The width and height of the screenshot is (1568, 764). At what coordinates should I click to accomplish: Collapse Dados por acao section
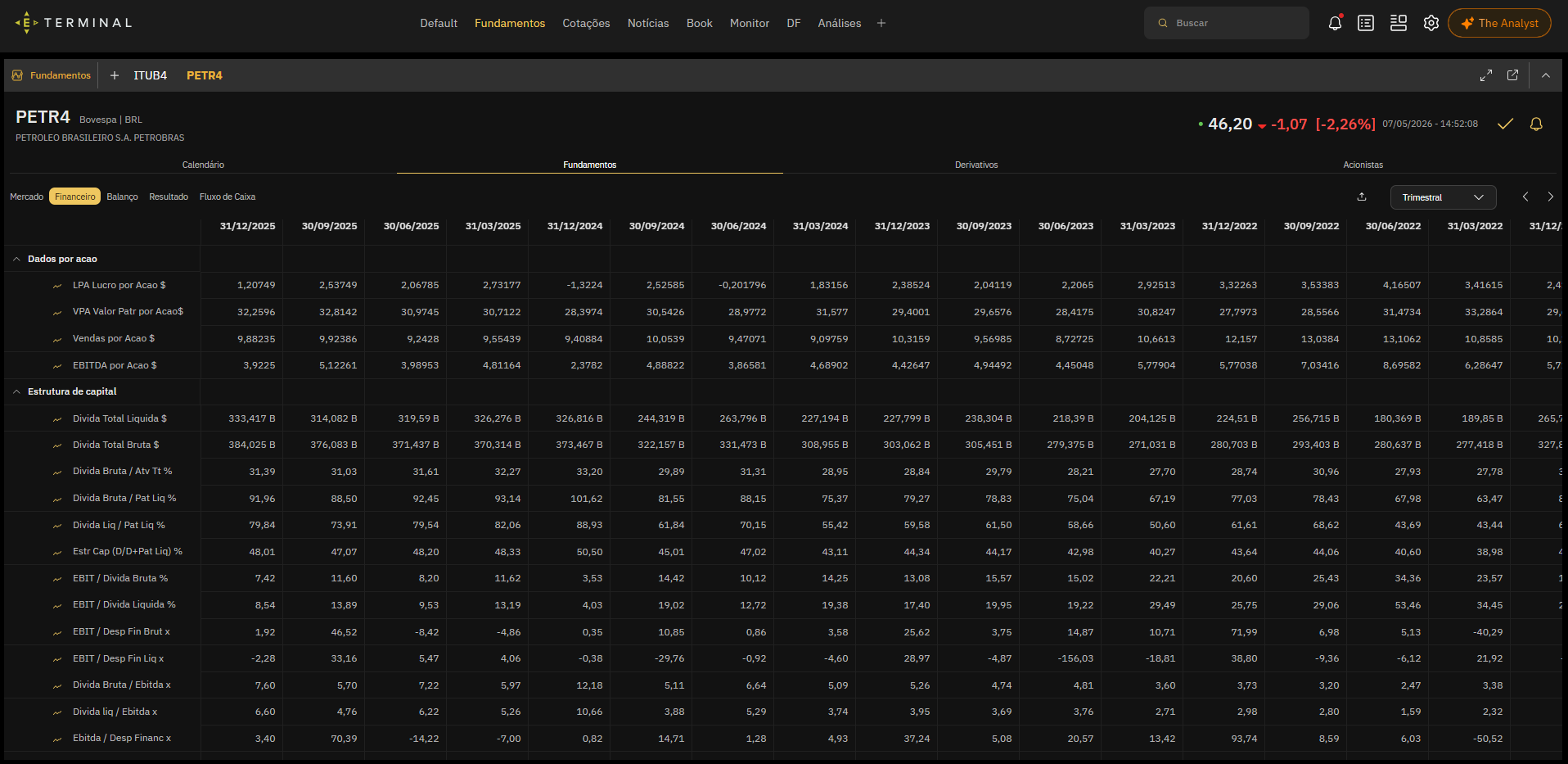click(16, 259)
